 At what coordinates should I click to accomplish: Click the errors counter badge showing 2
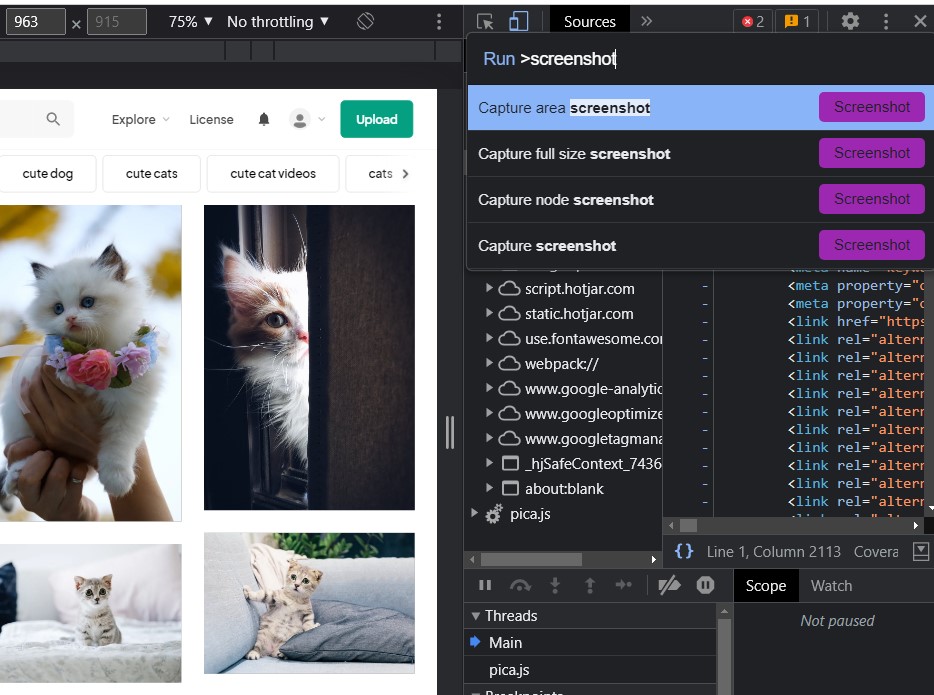752,19
